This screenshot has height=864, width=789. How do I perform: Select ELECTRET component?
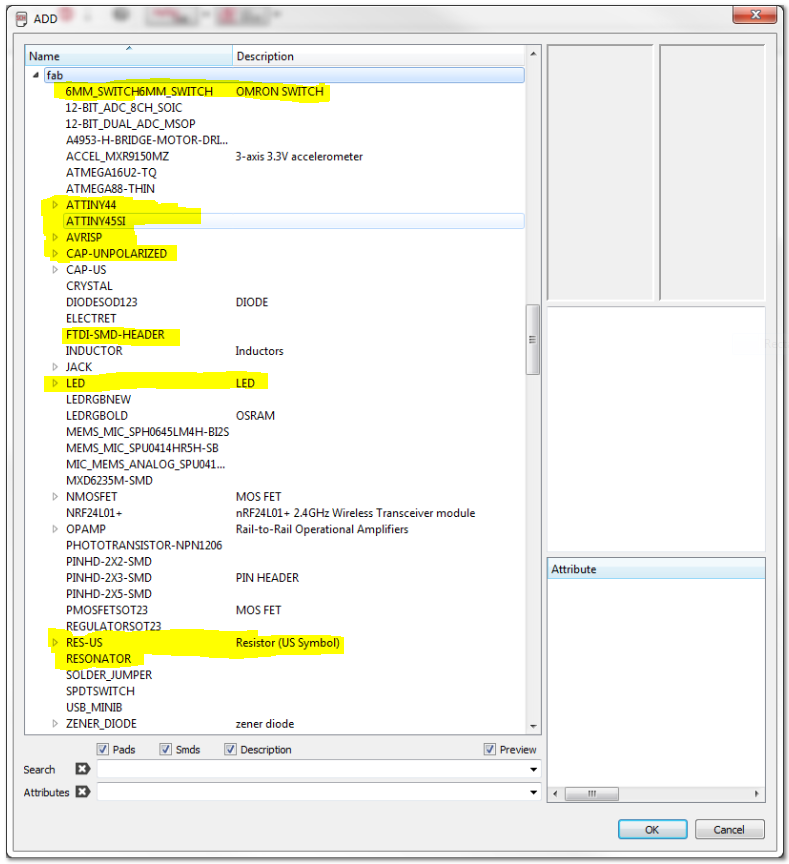(x=91, y=318)
